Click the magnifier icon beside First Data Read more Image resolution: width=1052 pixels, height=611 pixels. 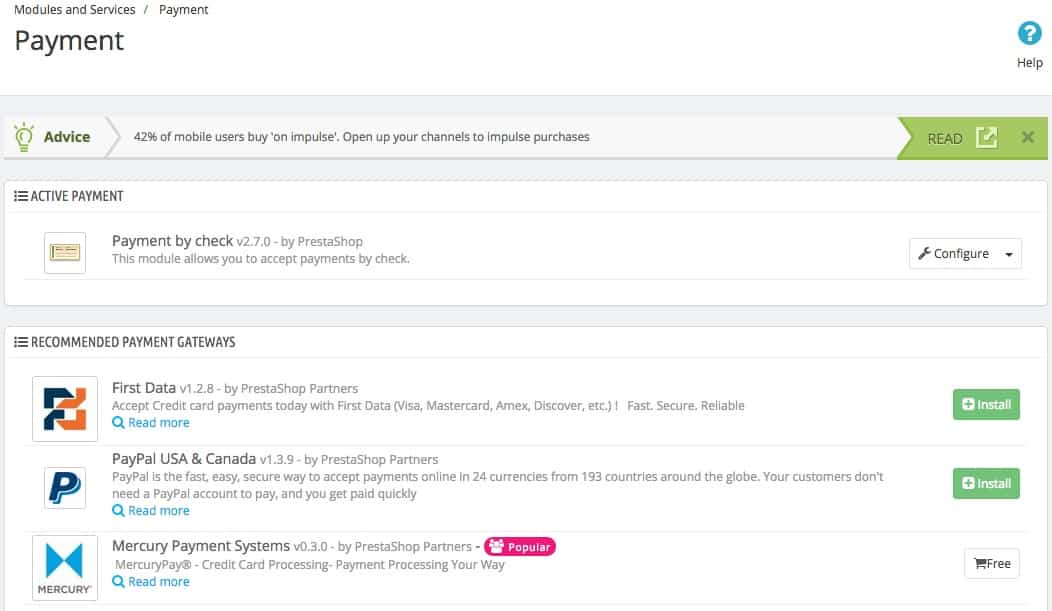(116, 422)
